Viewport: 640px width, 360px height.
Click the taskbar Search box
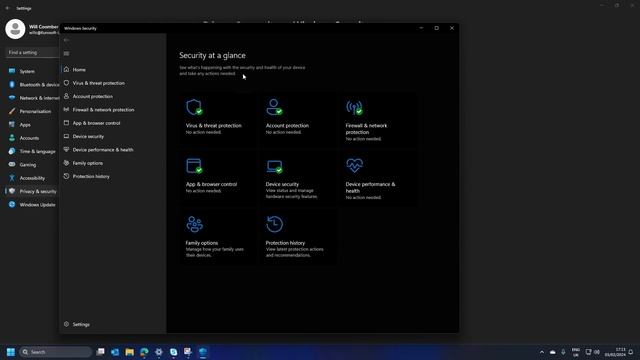[56, 352]
